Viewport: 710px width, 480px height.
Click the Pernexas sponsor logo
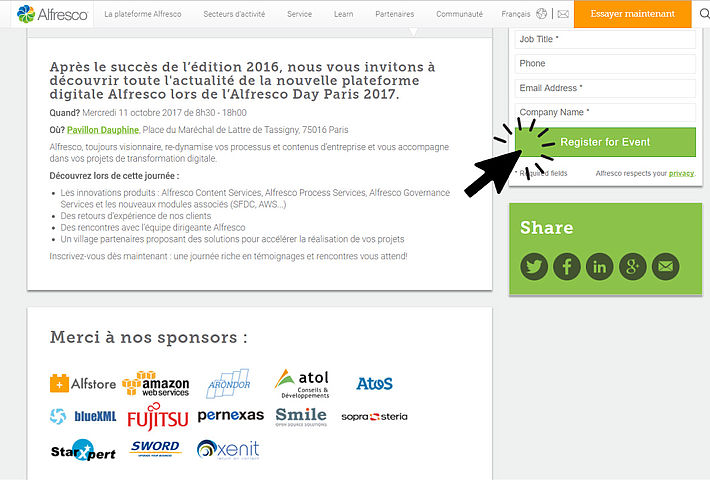pyautogui.click(x=230, y=415)
